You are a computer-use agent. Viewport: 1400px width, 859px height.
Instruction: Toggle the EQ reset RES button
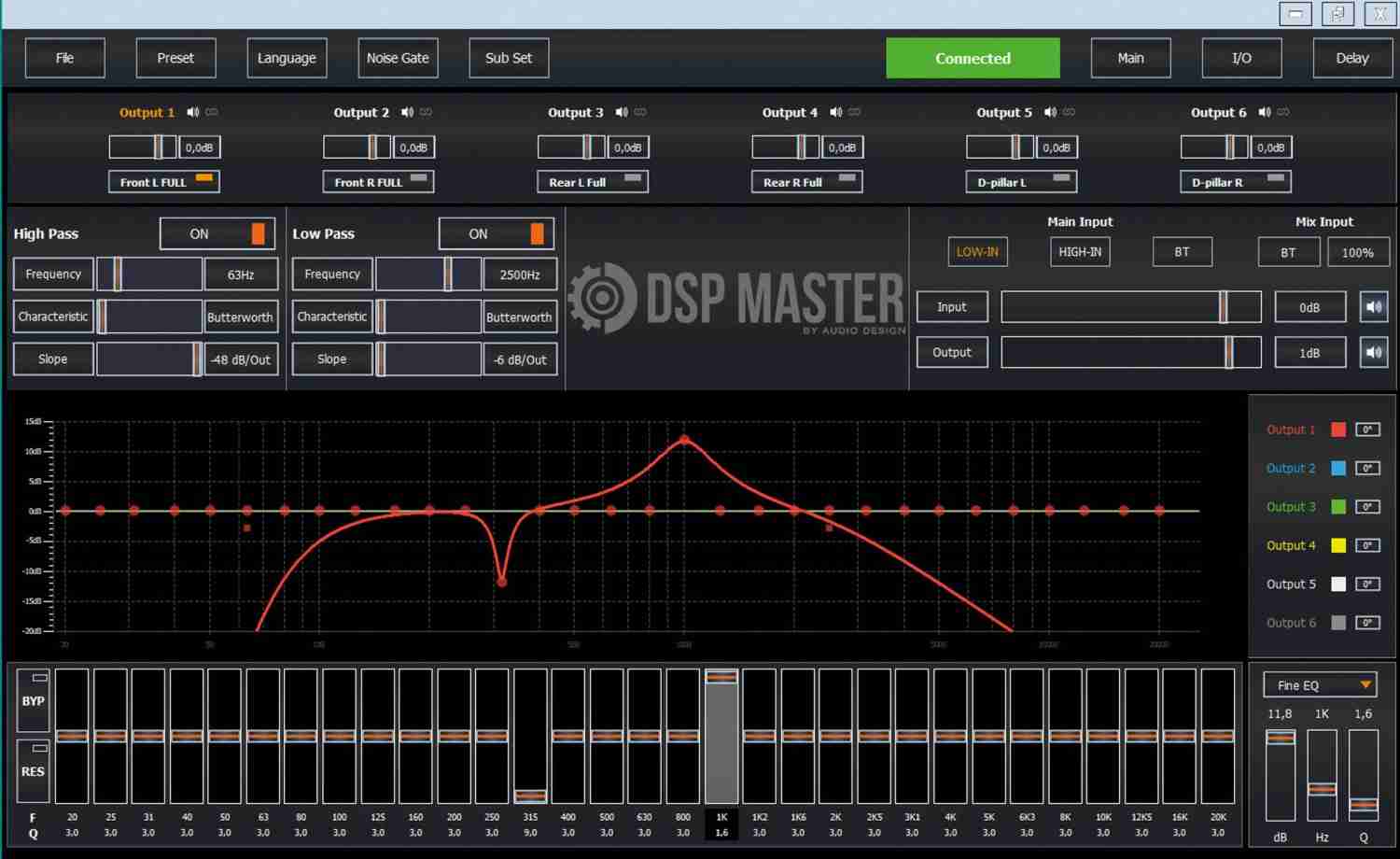(x=34, y=771)
